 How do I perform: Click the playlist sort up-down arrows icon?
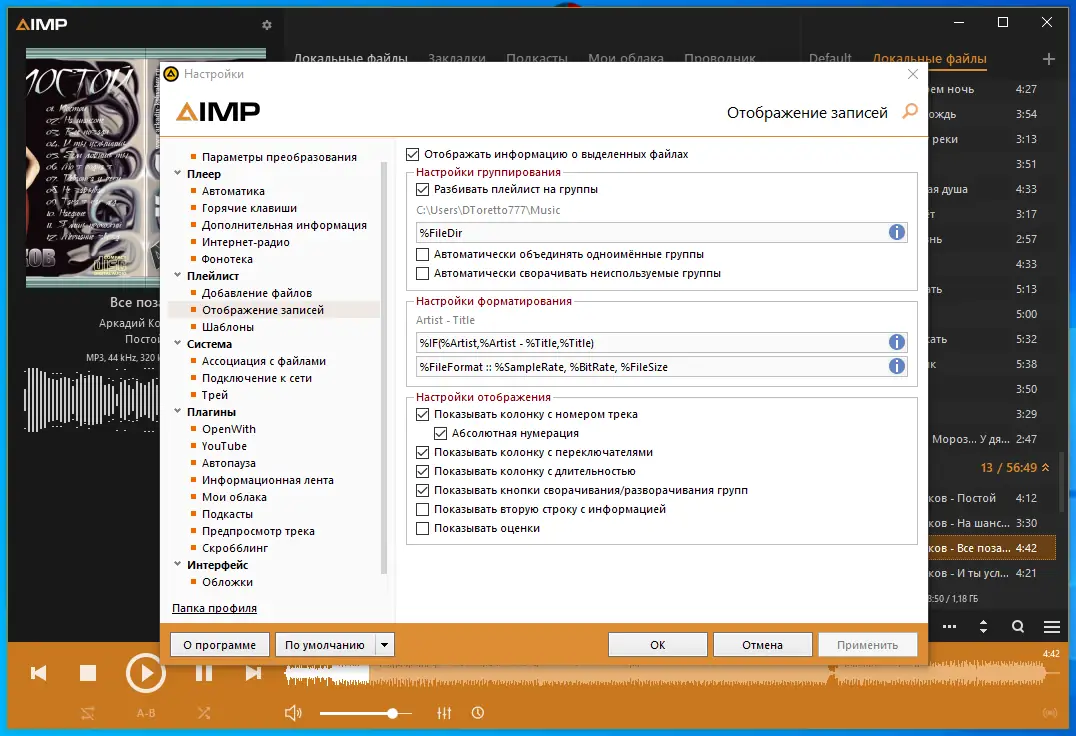pos(983,626)
